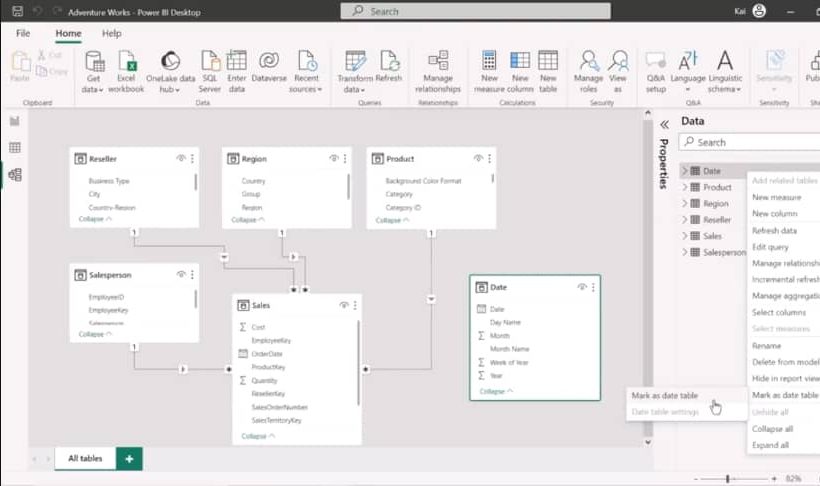820x486 pixels.
Task: Expand Product in the Data pane
Action: (x=685, y=187)
